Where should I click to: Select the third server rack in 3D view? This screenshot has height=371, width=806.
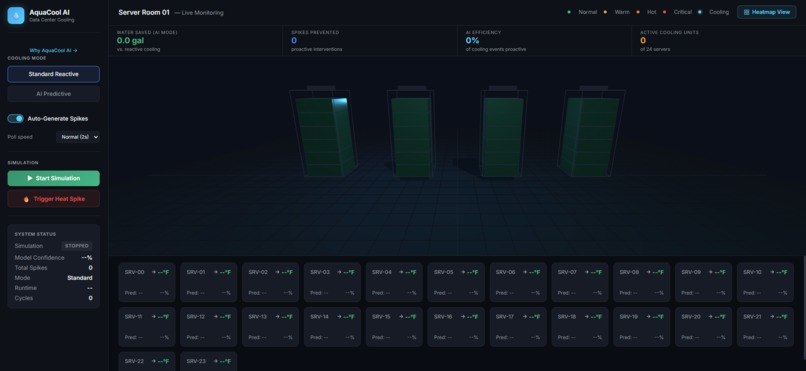click(503, 132)
